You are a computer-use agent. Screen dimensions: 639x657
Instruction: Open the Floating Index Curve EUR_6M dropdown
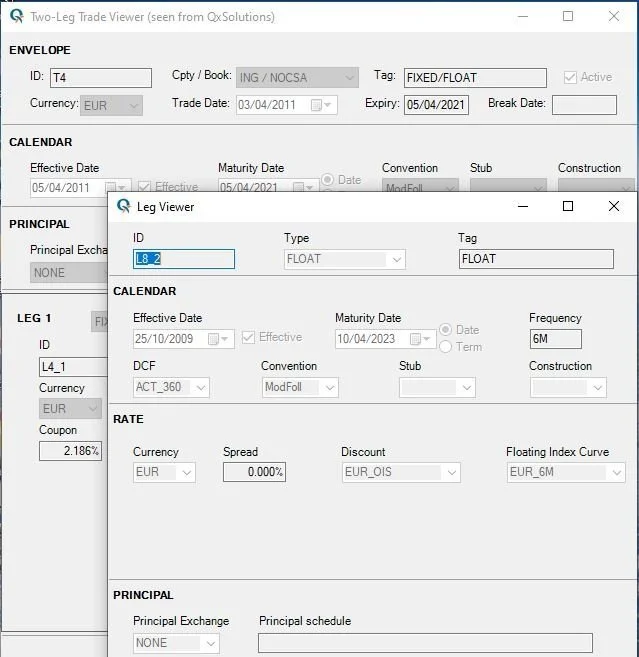click(x=566, y=472)
